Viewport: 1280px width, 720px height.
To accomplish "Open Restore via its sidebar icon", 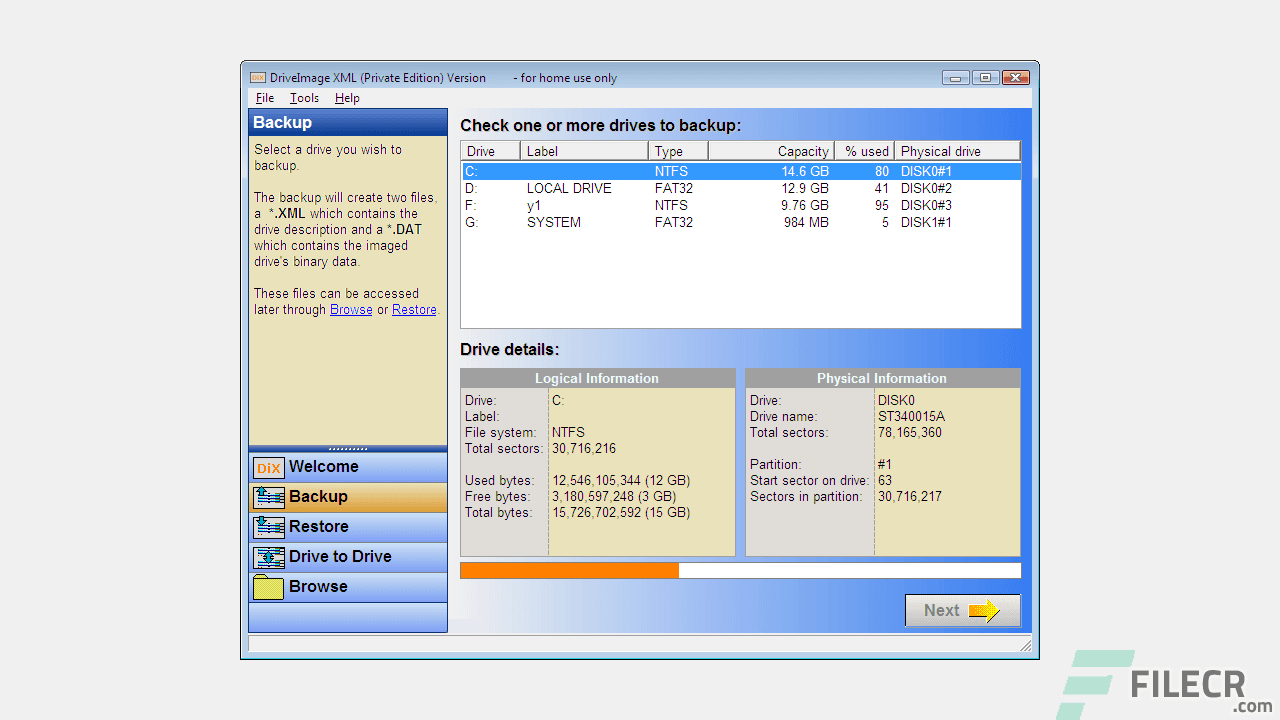I will [268, 527].
